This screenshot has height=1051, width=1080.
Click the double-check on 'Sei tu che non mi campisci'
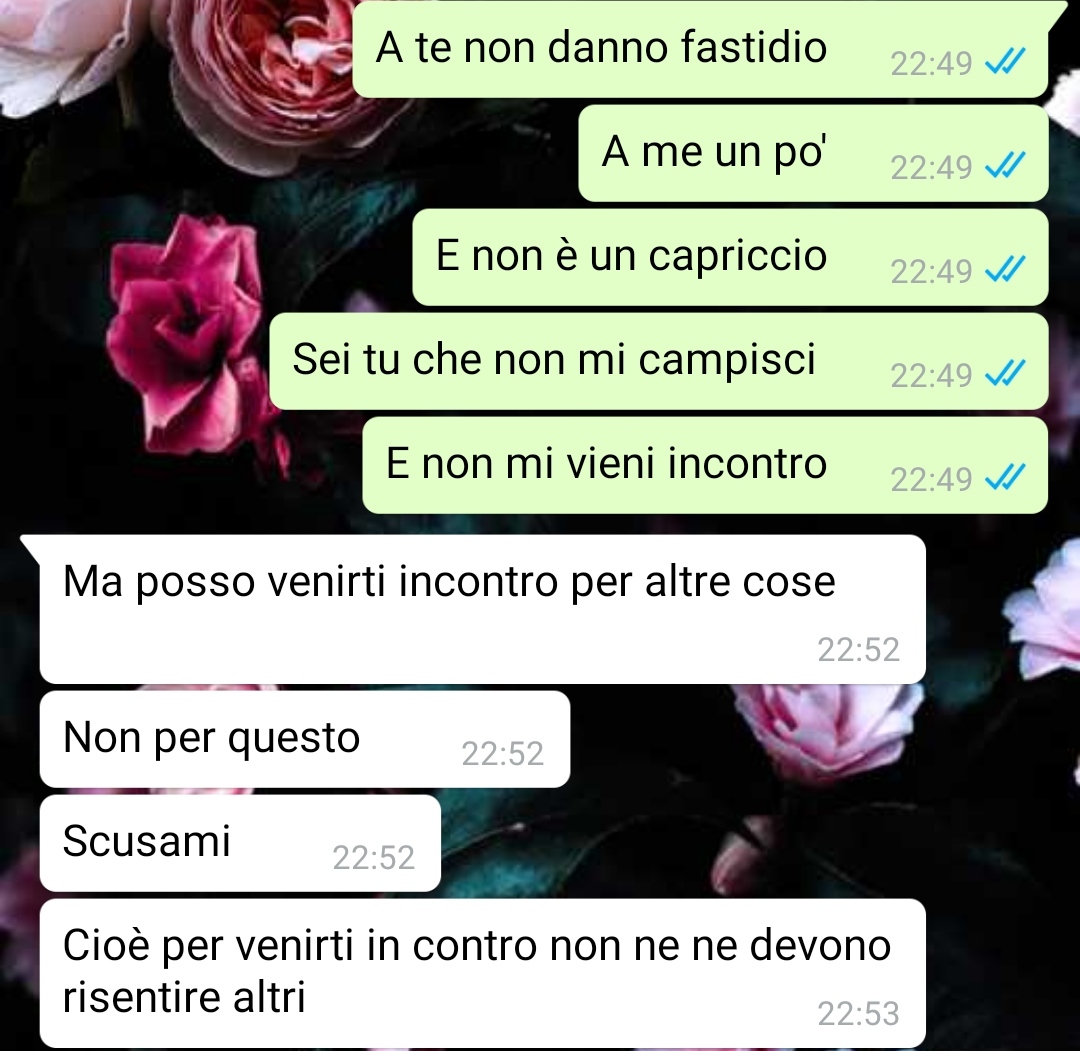1005,373
